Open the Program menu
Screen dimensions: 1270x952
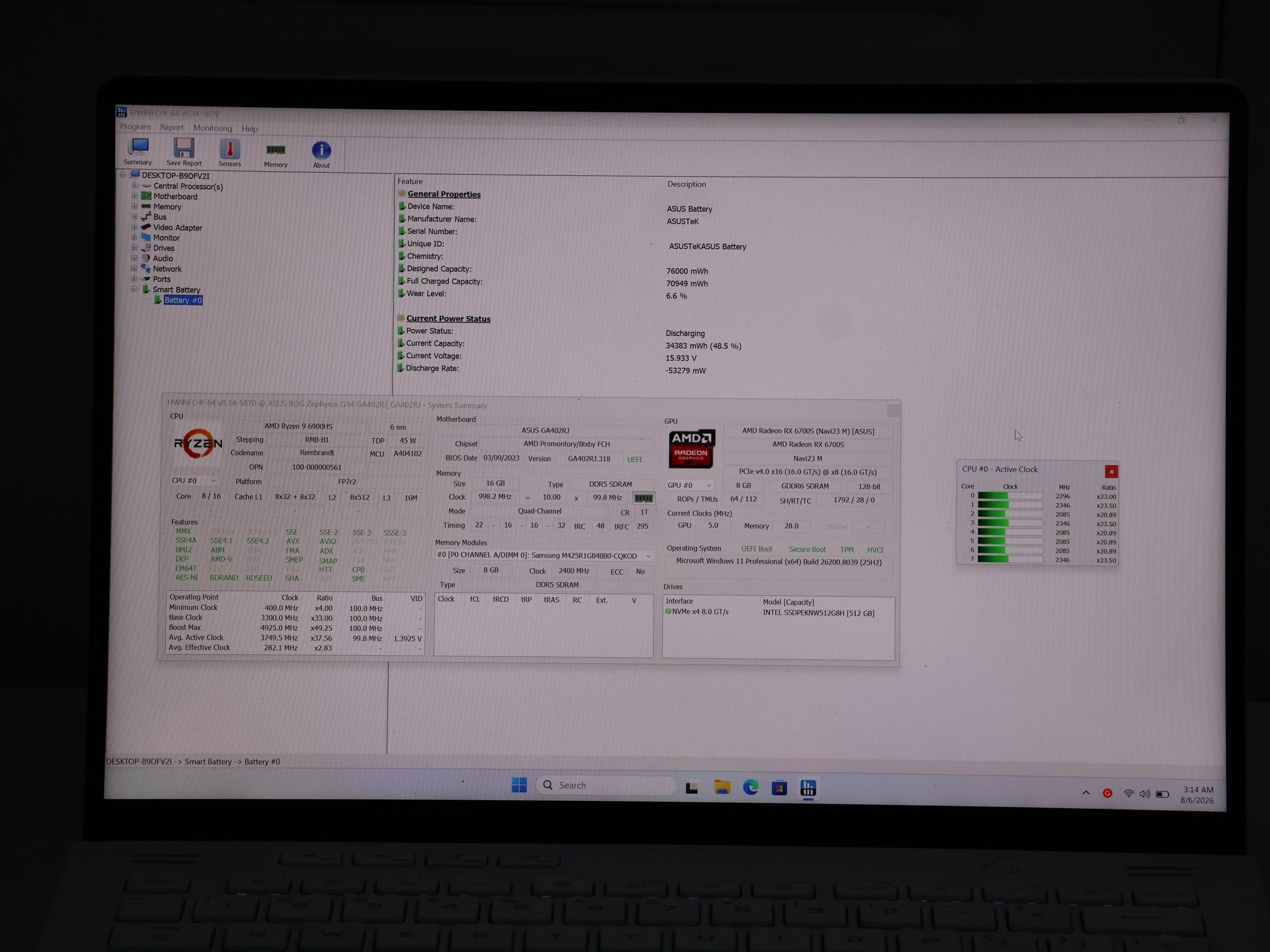point(135,126)
